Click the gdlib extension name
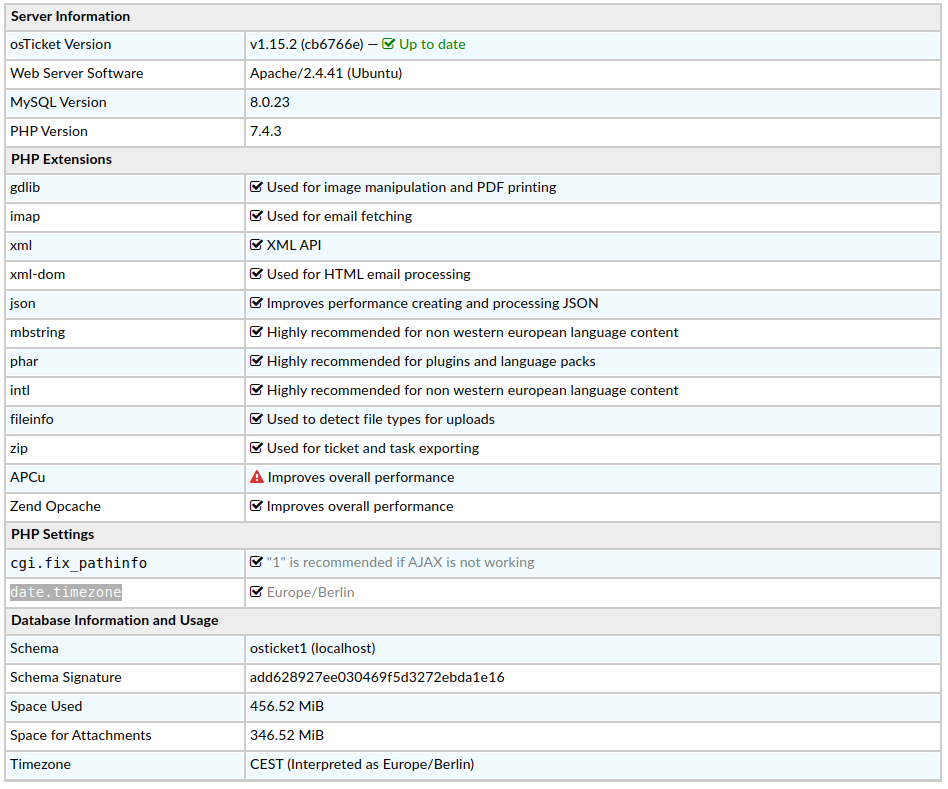The width and height of the screenshot is (948, 789). pos(25,187)
